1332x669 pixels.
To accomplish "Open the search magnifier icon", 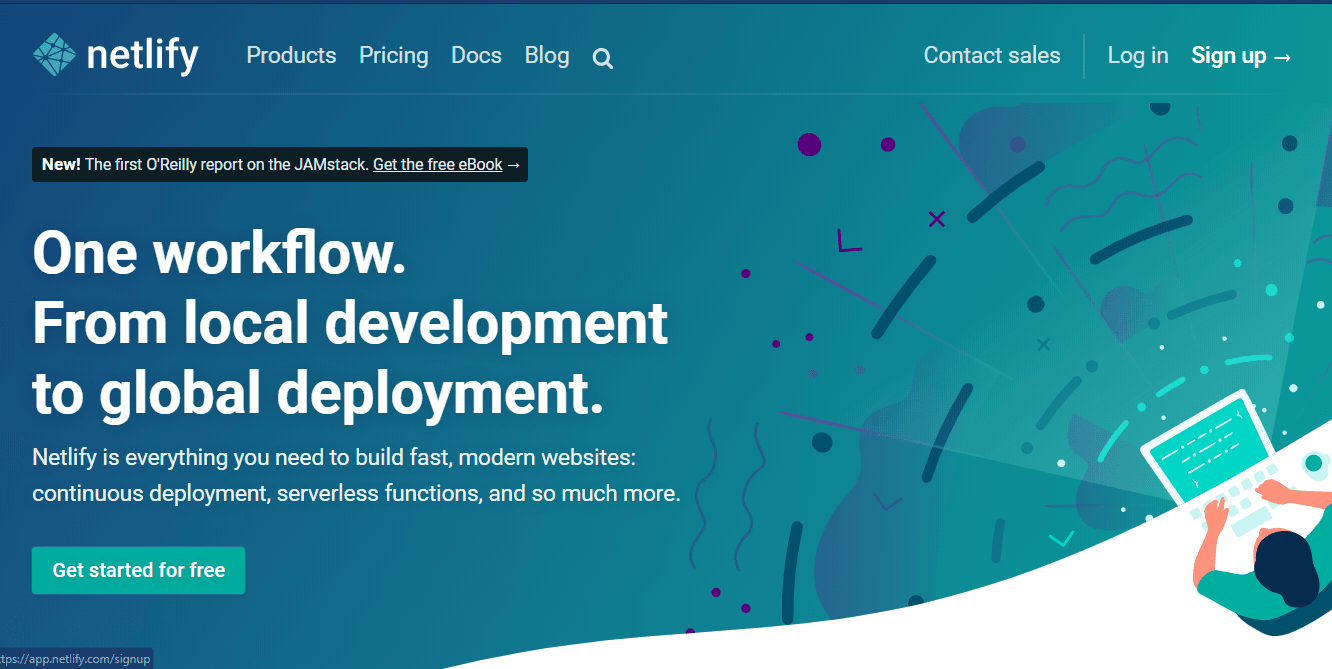I will [602, 59].
